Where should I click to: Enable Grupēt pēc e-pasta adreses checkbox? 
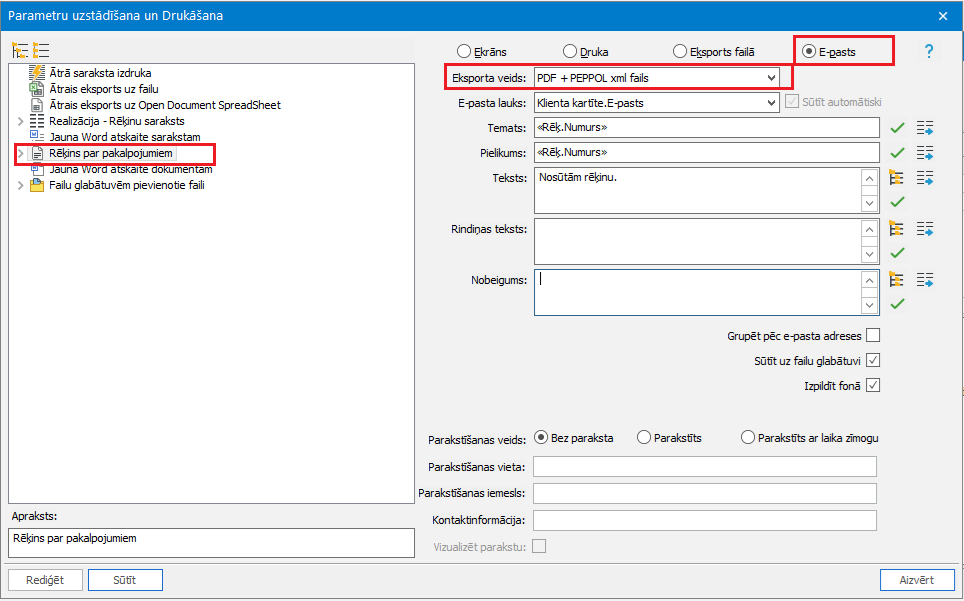coord(873,336)
